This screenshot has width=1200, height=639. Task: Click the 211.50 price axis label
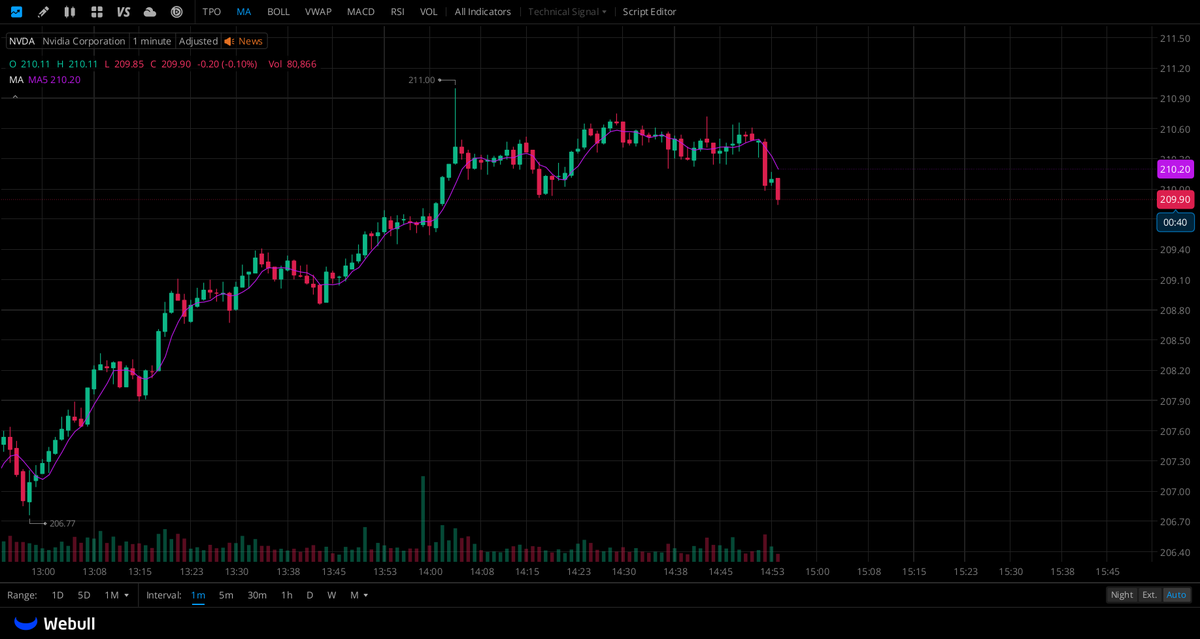pyautogui.click(x=1174, y=39)
